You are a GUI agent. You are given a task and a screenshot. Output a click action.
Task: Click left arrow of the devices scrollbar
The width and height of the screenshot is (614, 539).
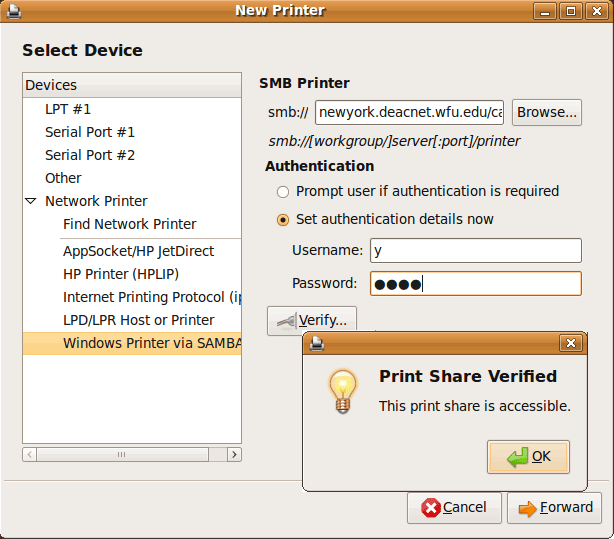30,454
